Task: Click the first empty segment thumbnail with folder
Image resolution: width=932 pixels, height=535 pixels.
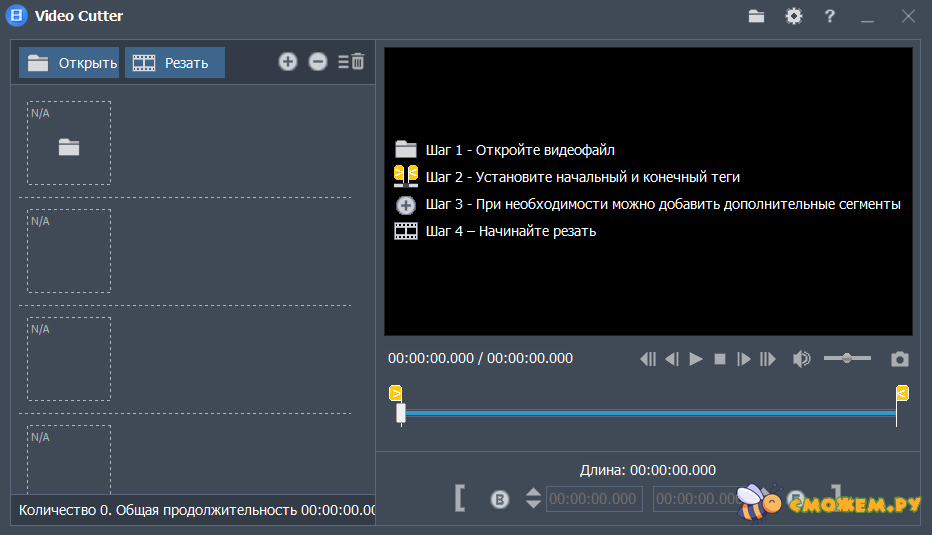Action: click(69, 143)
